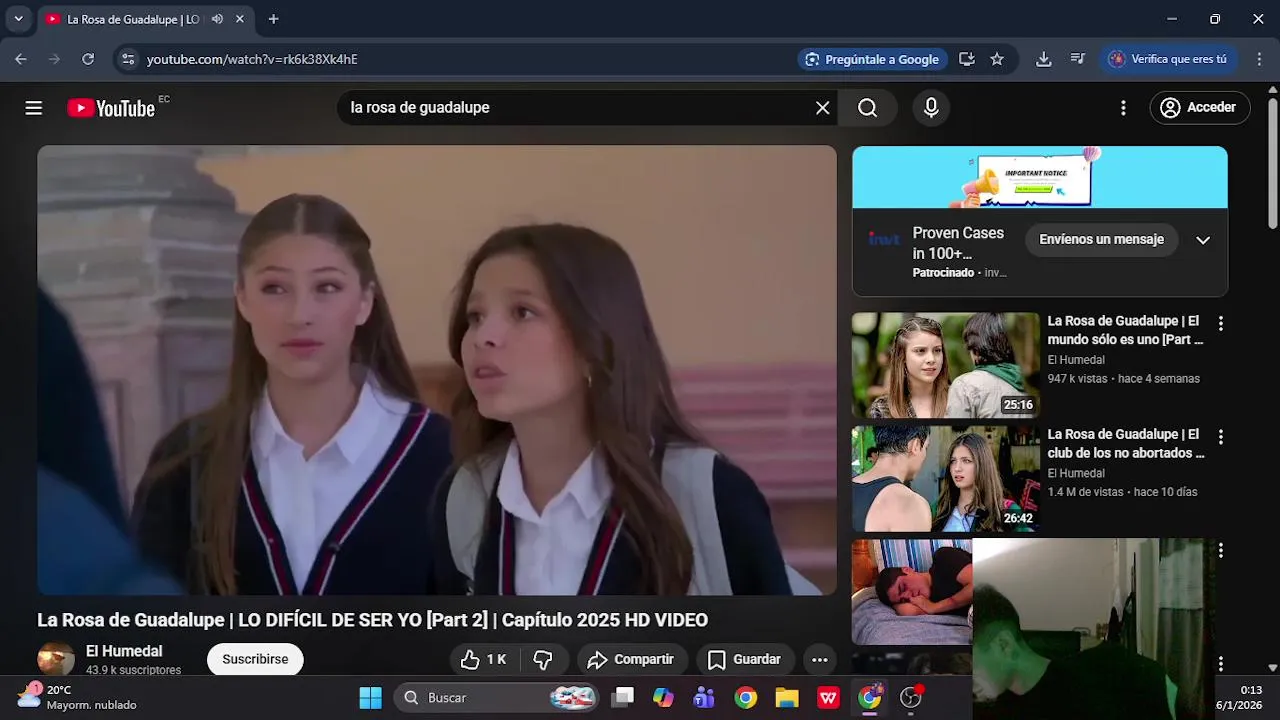
Task: Open options for 'El mundo sólo es uno'
Action: pyautogui.click(x=1220, y=324)
